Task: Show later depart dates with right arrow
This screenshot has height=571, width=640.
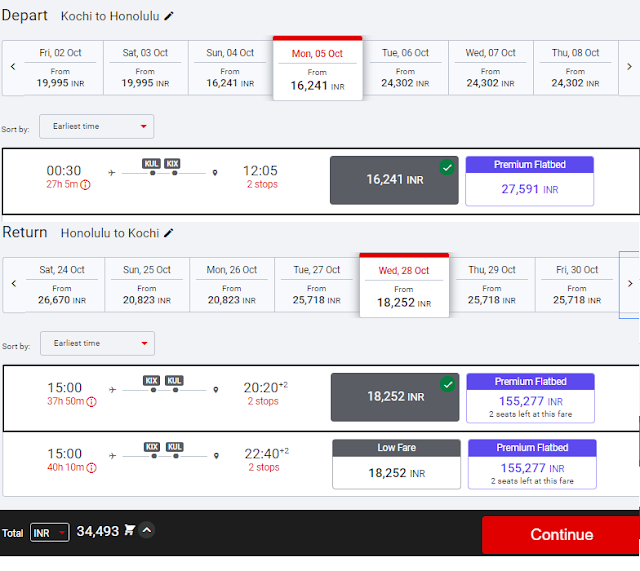Action: click(629, 67)
